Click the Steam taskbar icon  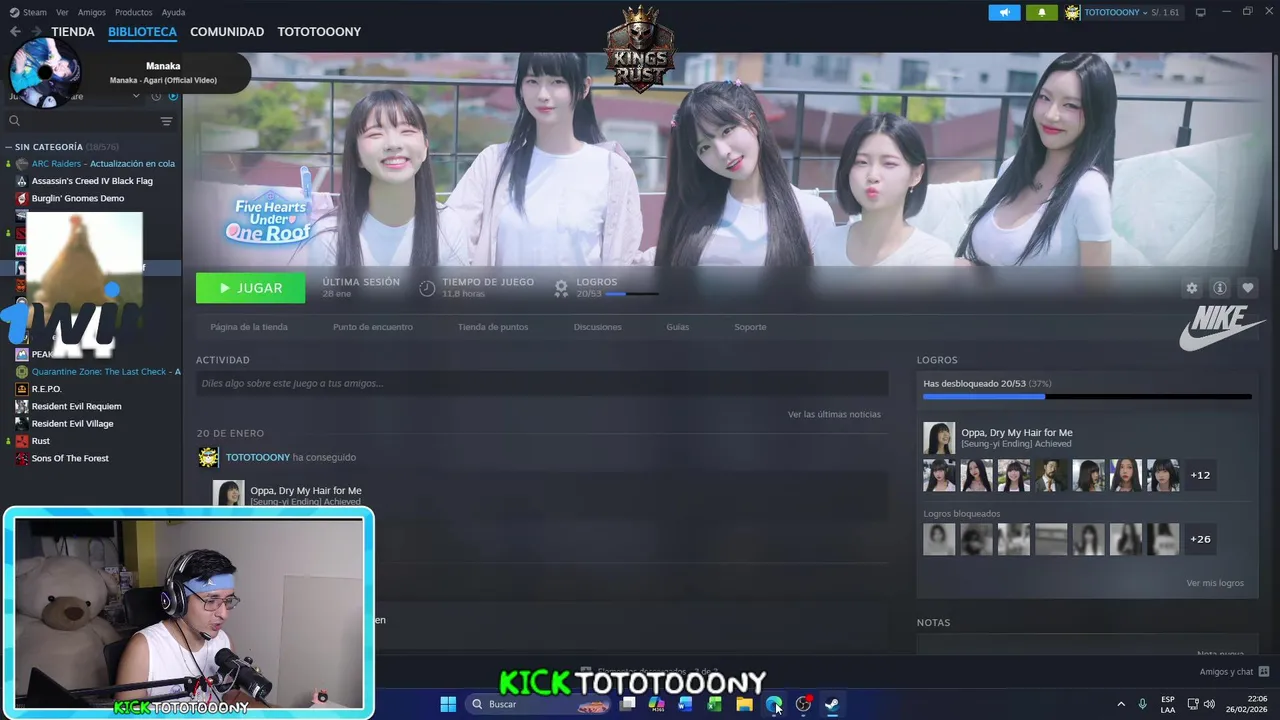point(832,704)
